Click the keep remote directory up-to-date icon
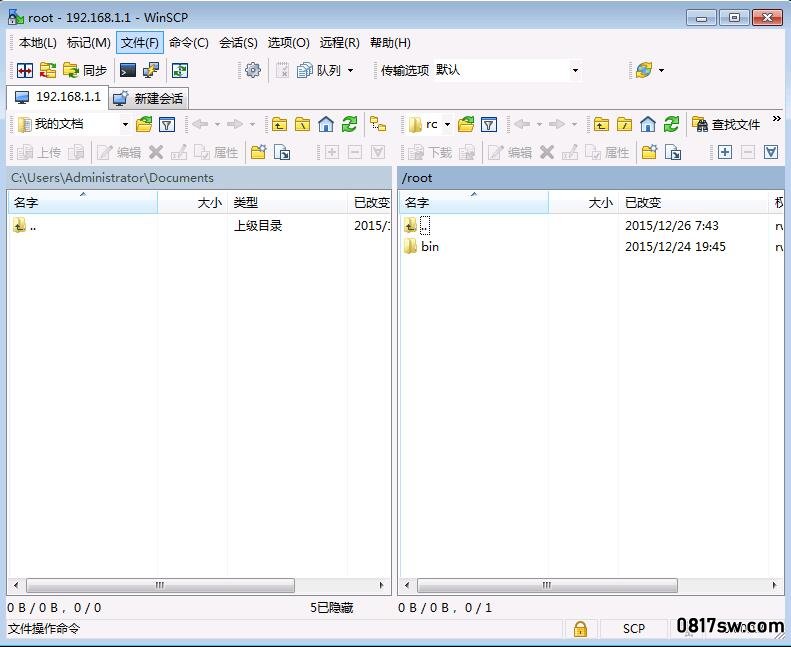This screenshot has width=791, height=647. [180, 70]
